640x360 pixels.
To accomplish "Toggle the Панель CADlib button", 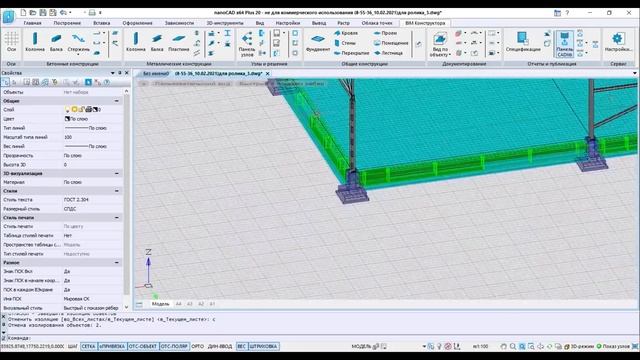I will click(x=564, y=44).
